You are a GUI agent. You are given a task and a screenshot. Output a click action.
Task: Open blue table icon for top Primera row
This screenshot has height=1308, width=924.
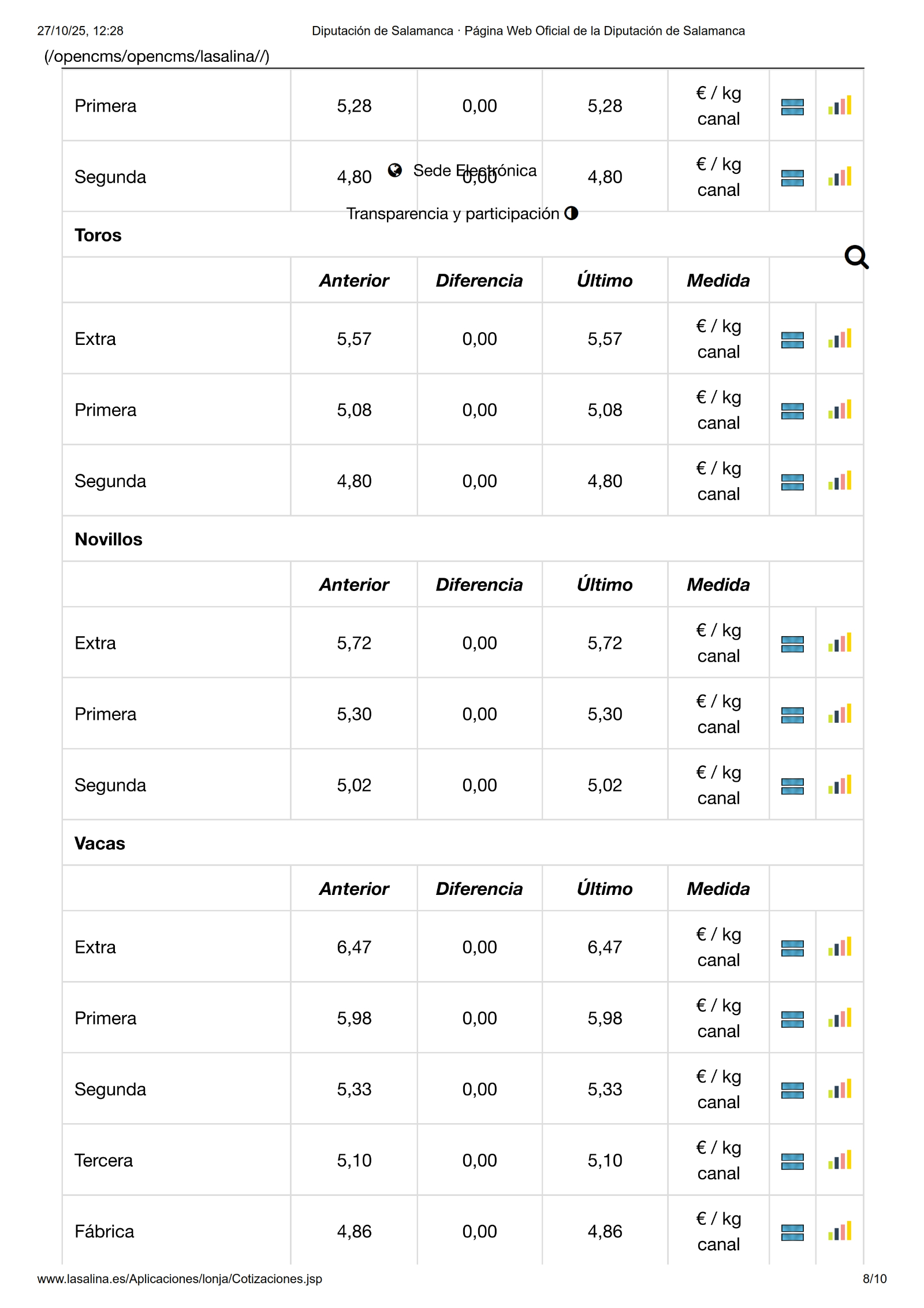pyautogui.click(x=792, y=107)
